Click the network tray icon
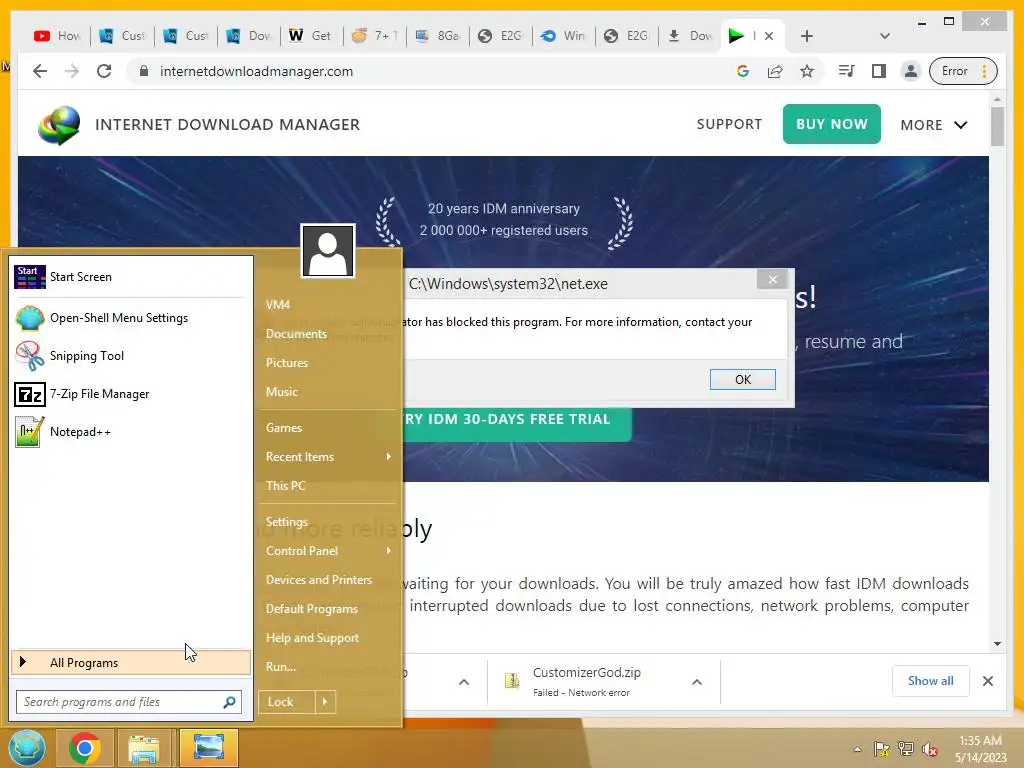1024x768 pixels. point(906,749)
